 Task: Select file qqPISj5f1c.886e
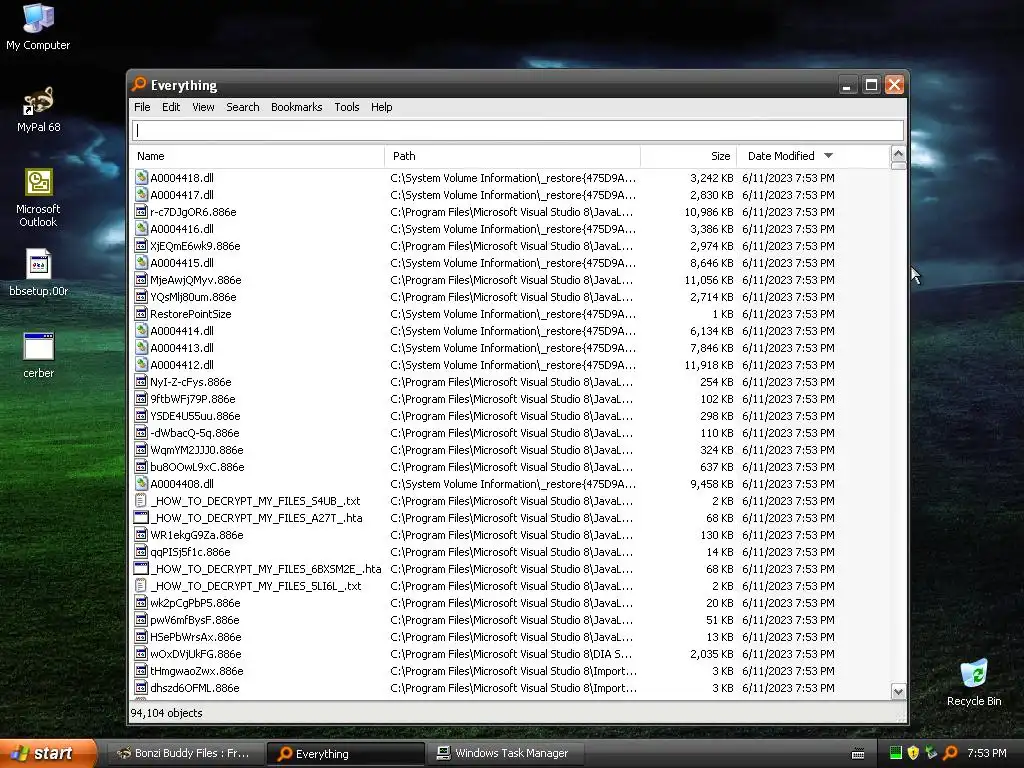tap(190, 552)
